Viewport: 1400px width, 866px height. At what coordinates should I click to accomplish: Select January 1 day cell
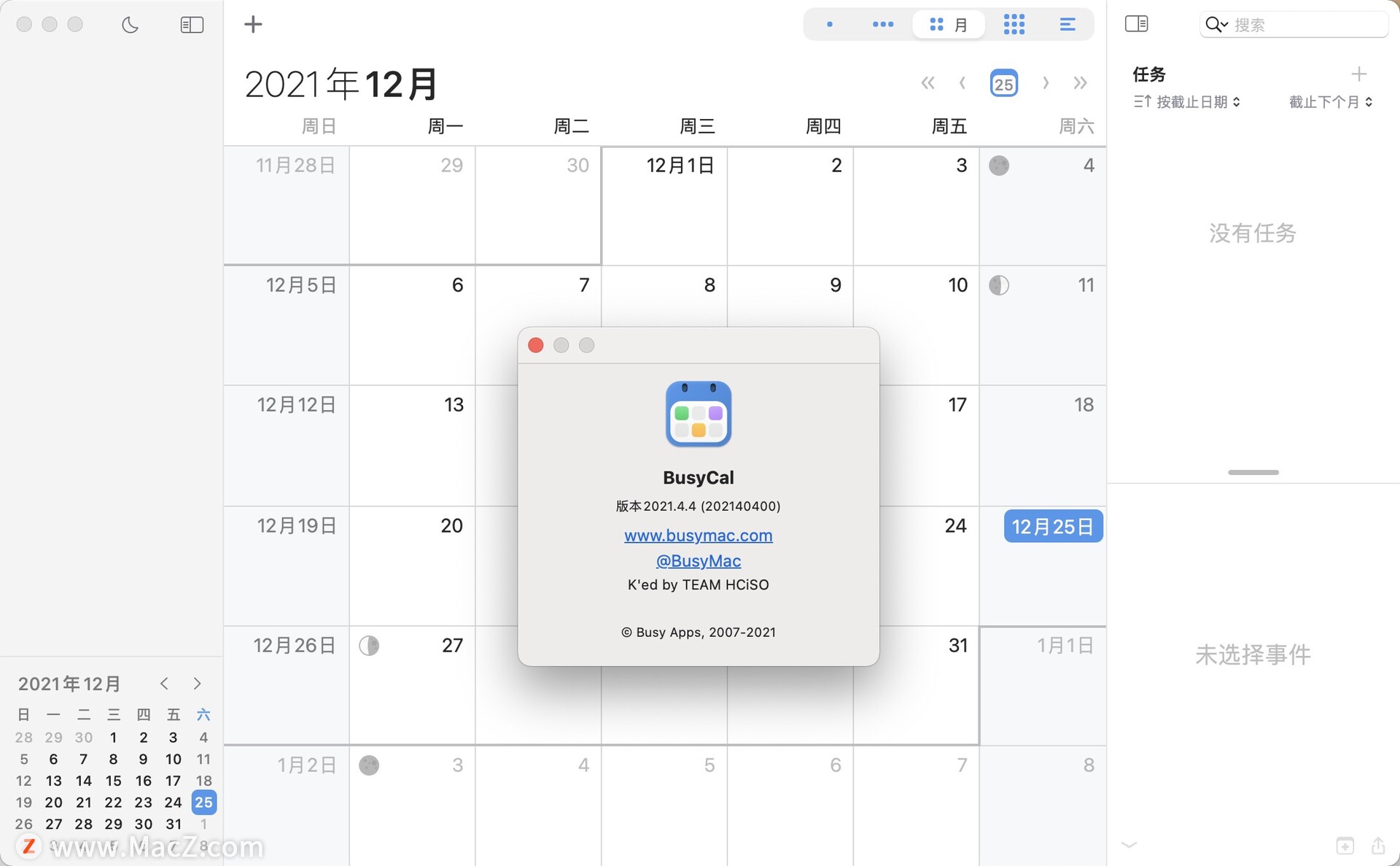[x=1043, y=686]
